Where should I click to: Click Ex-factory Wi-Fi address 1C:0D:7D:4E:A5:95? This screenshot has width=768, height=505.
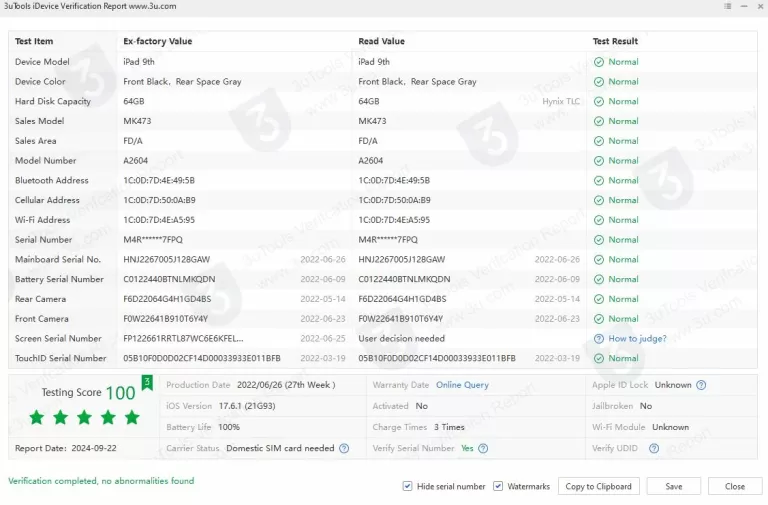tap(159, 220)
